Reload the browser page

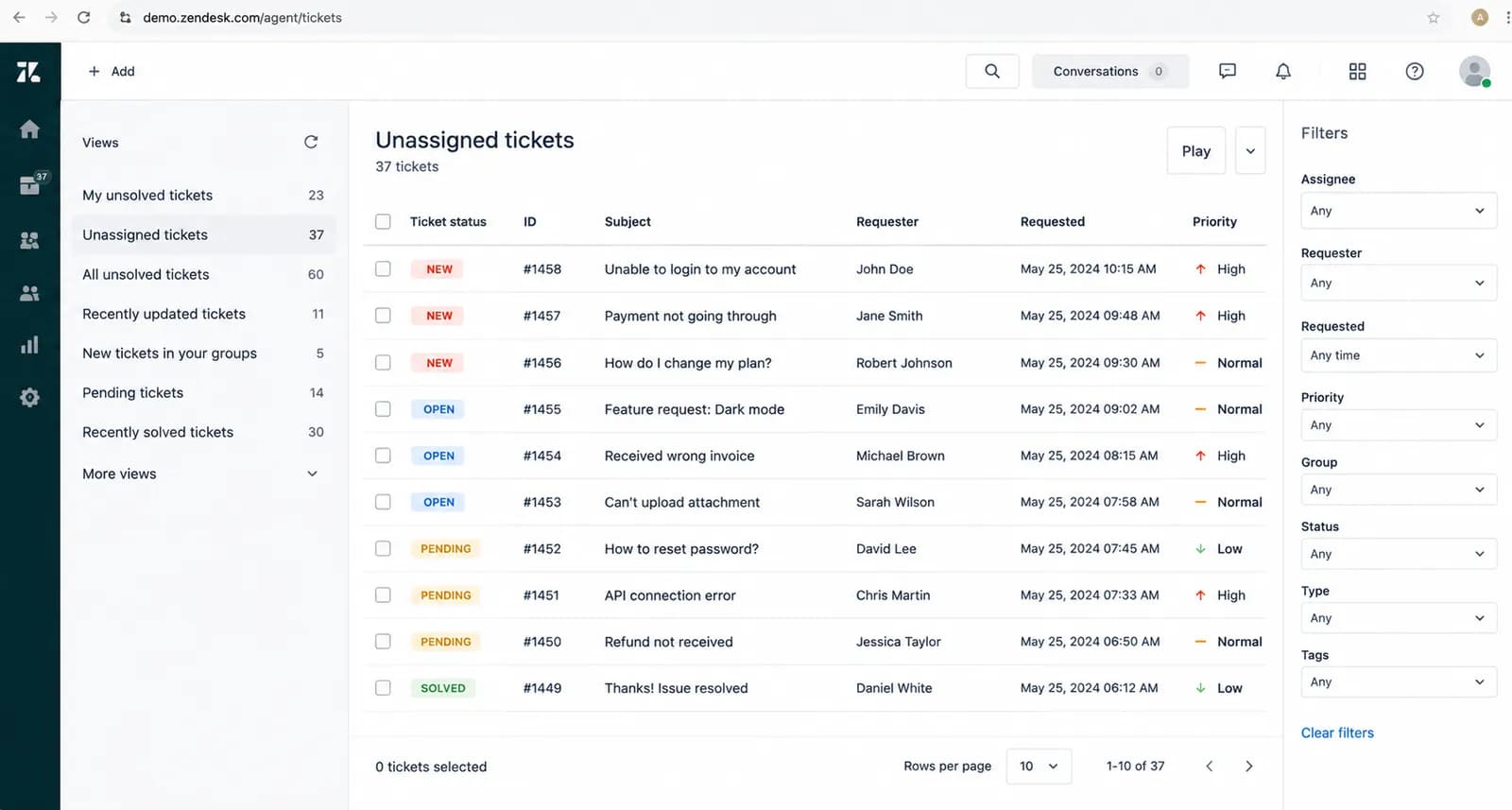click(x=84, y=17)
